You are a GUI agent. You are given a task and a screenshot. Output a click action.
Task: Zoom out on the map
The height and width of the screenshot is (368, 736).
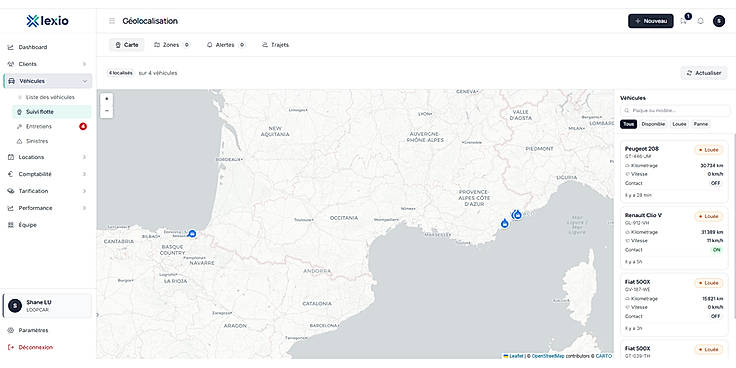click(x=107, y=111)
